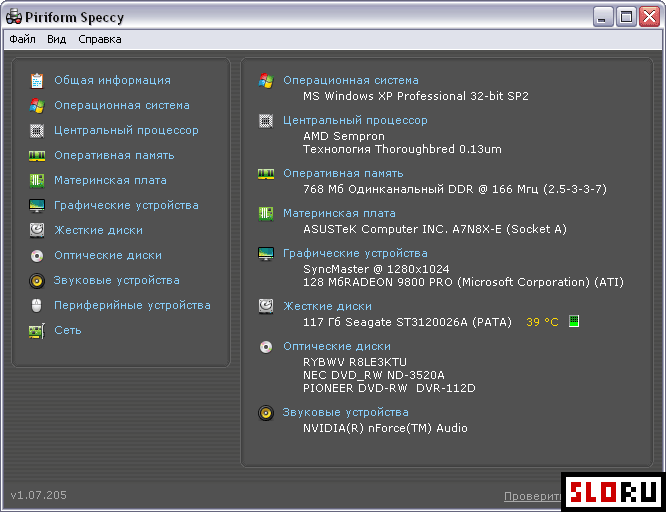Open the Вид menu
Image resolution: width=666 pixels, height=512 pixels.
[x=56, y=40]
